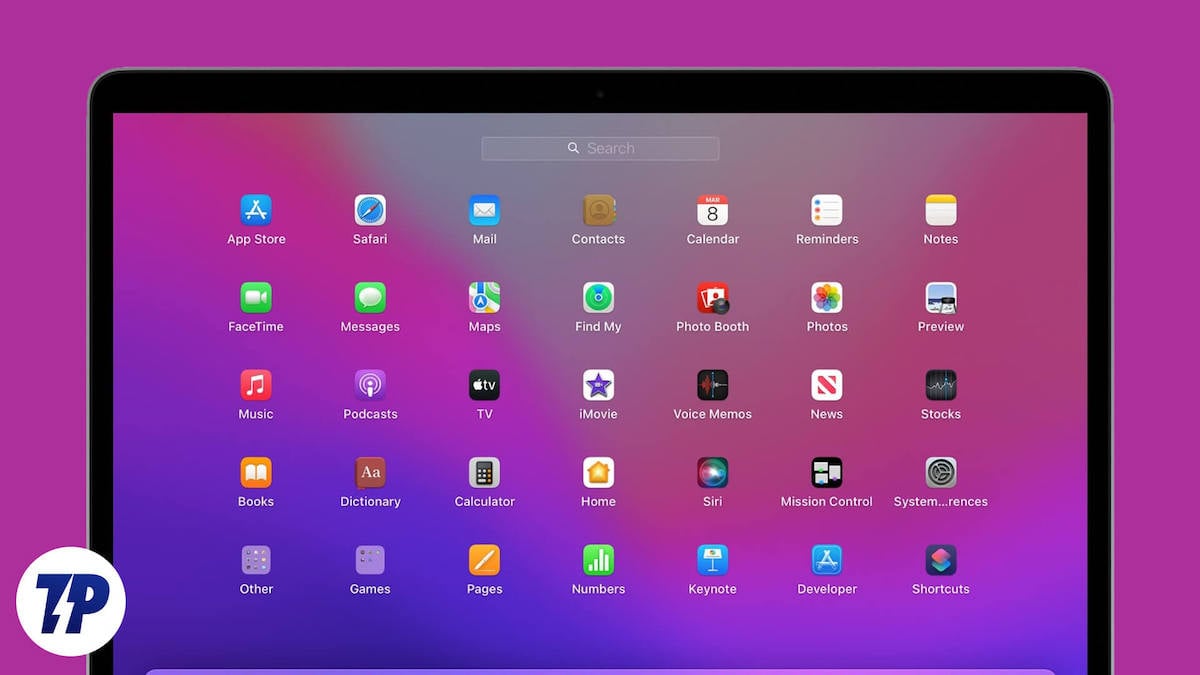The height and width of the screenshot is (675, 1200).
Task: Open the Preview app
Action: [x=941, y=297]
